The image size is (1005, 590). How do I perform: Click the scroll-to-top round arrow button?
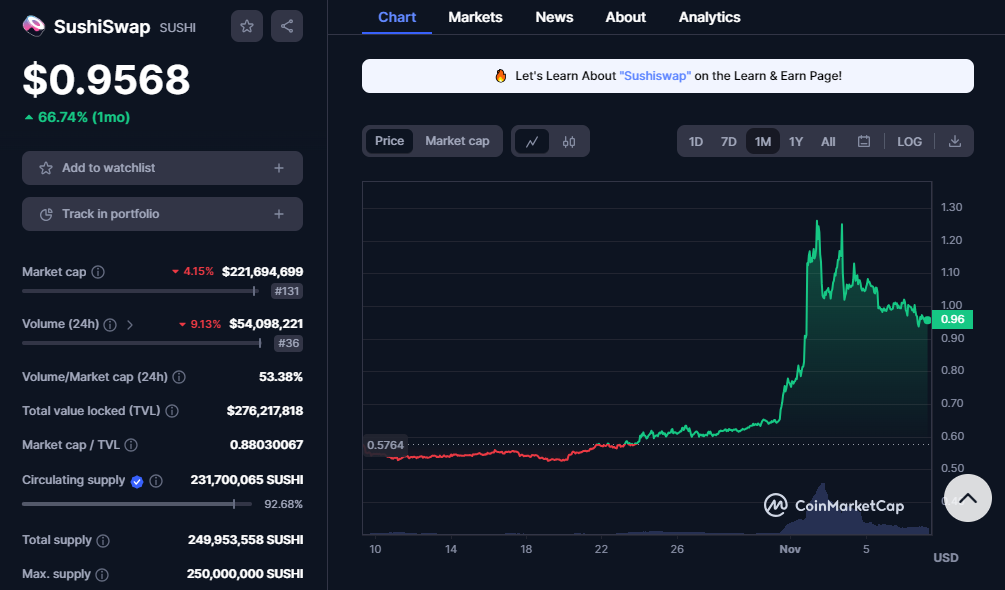tap(967, 497)
